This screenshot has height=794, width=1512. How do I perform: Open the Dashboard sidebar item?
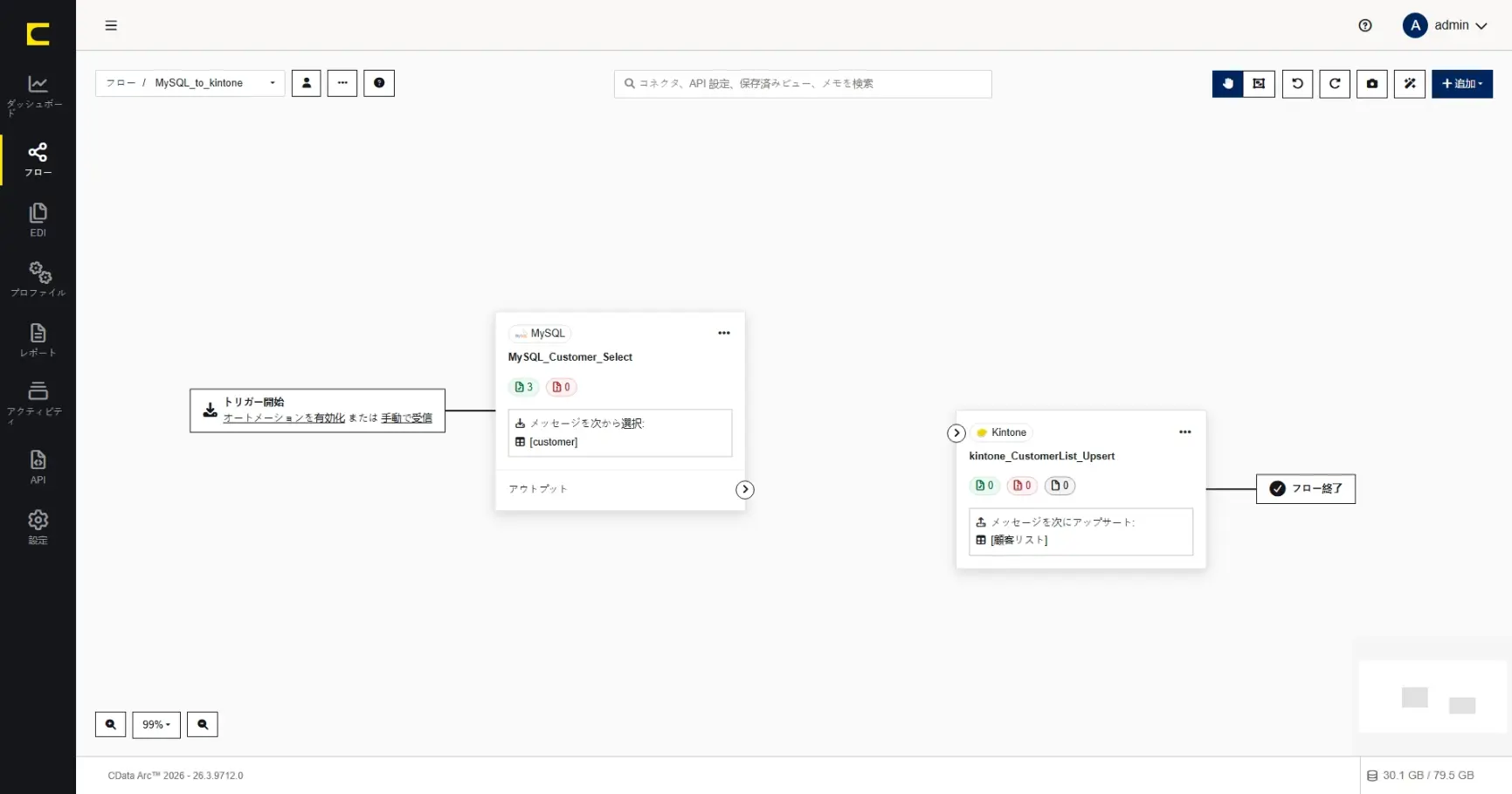[38, 95]
